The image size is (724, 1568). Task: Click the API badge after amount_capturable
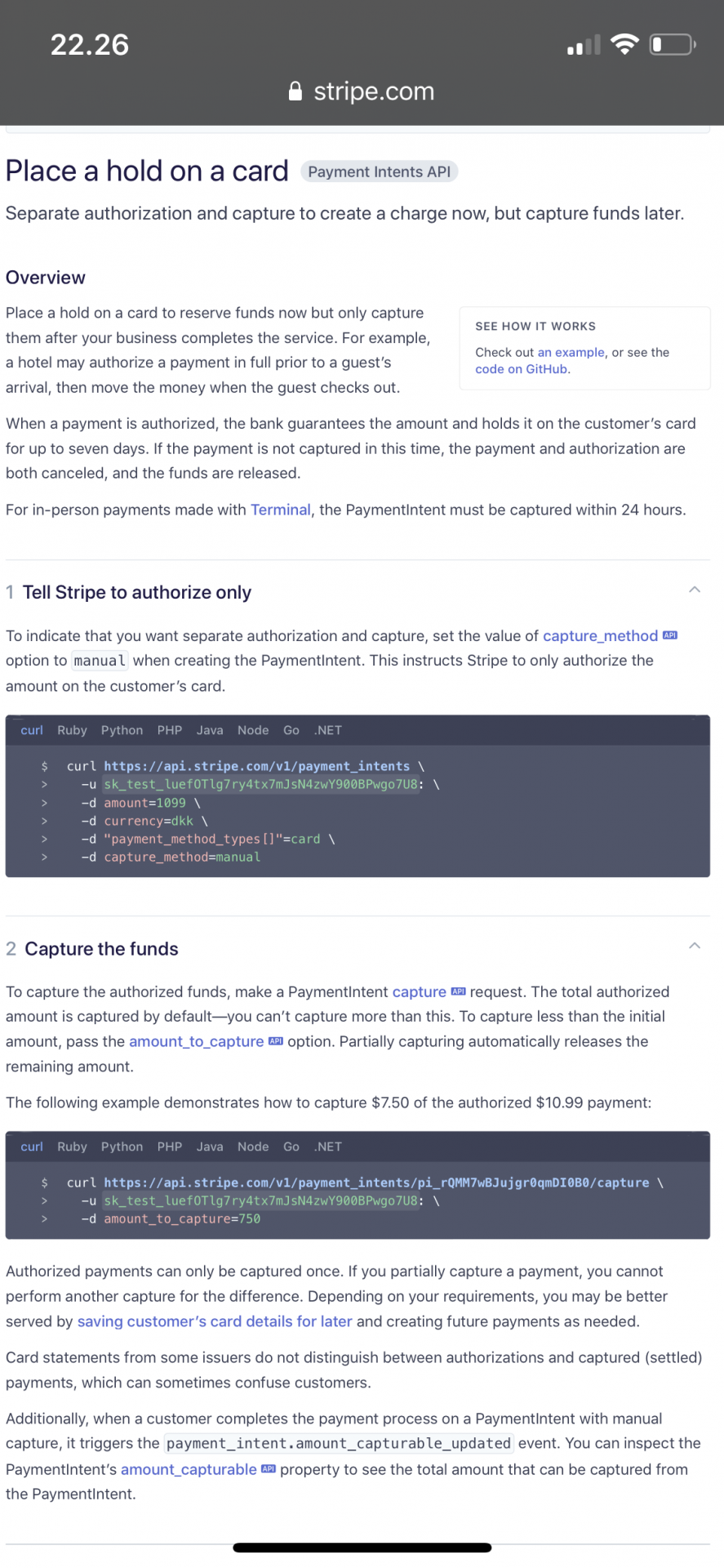[269, 1469]
